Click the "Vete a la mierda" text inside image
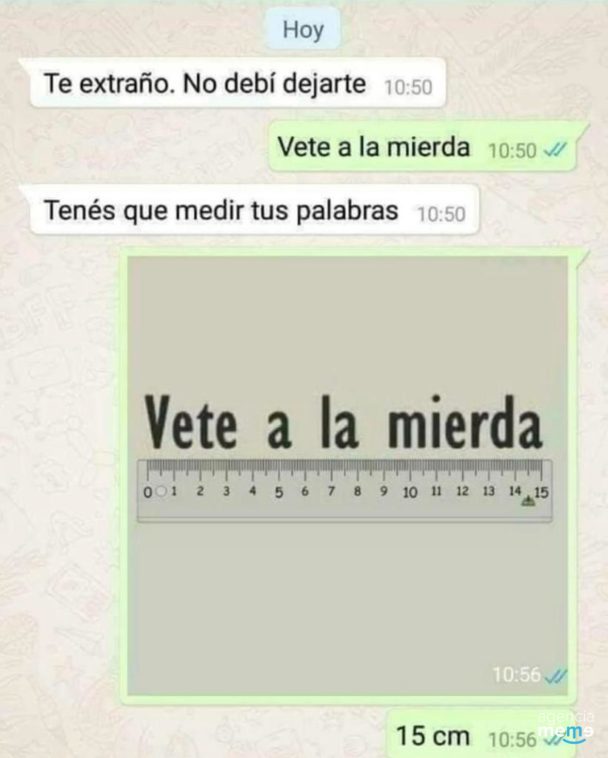This screenshot has width=608, height=758. (344, 422)
